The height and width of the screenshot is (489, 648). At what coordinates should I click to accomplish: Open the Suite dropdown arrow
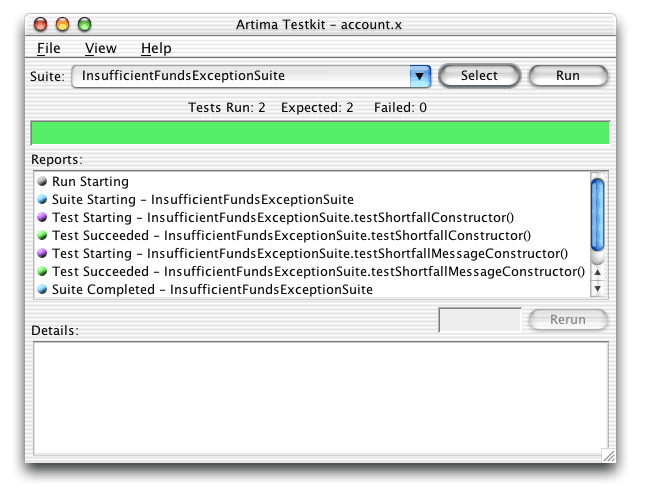(420, 76)
